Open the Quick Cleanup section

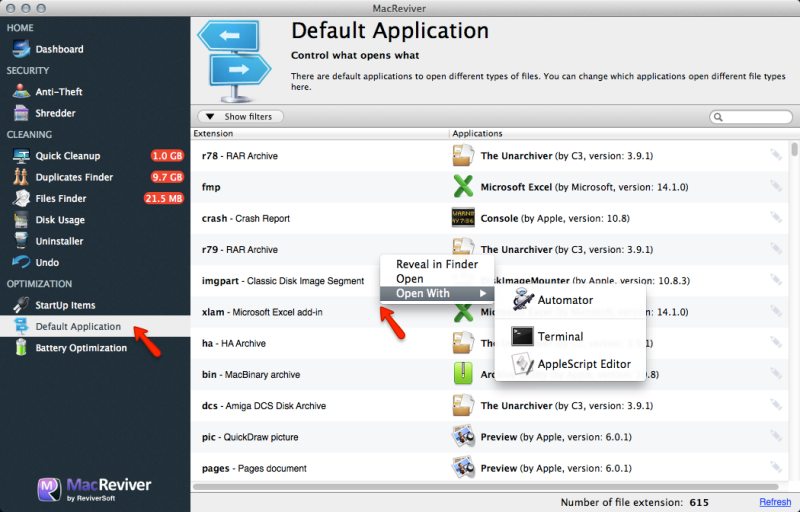(x=67, y=156)
